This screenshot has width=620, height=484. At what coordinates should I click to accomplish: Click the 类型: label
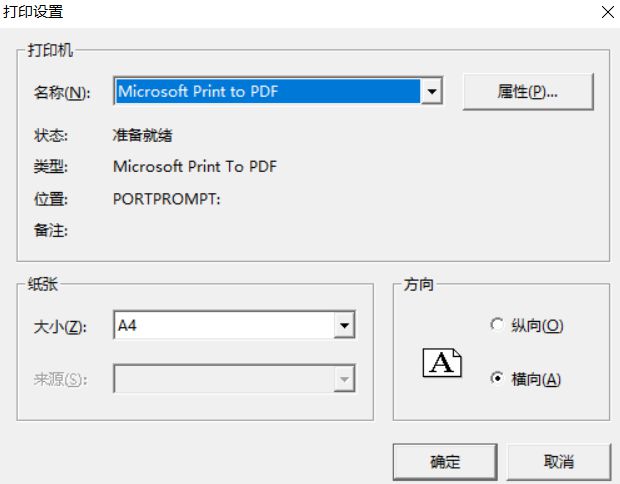coord(51,166)
